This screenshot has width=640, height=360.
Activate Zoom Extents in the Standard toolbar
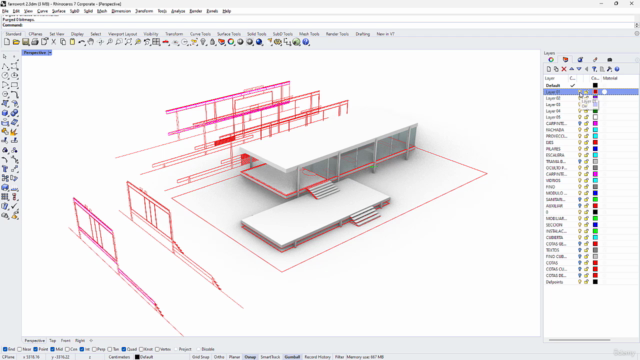point(128,42)
